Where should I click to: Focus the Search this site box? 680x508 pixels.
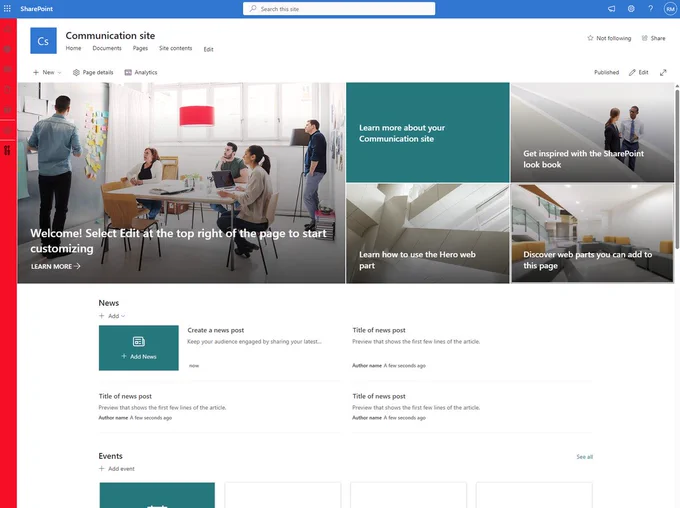pyautogui.click(x=339, y=9)
